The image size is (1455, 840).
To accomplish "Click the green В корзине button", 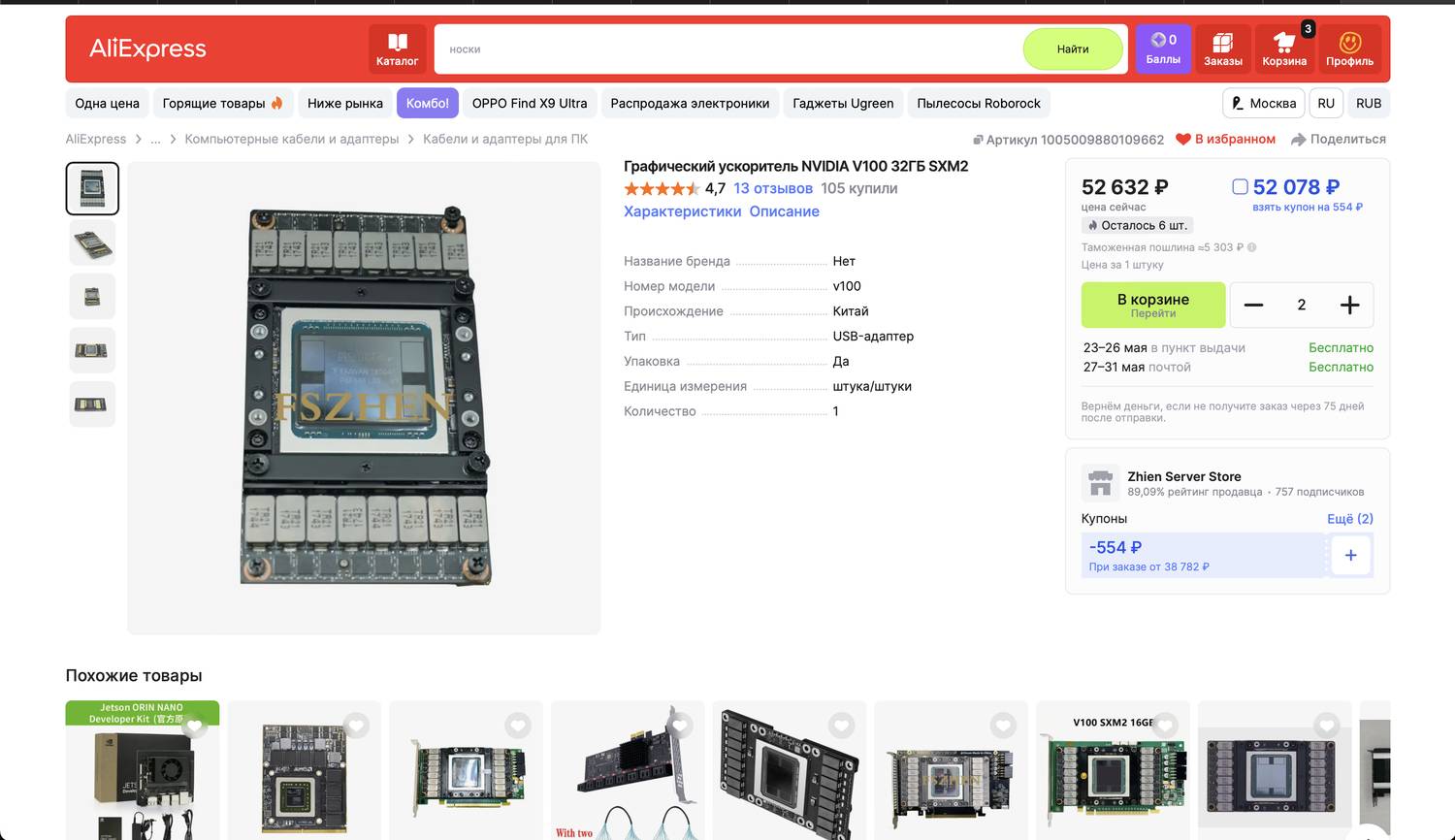I will pyautogui.click(x=1153, y=305).
